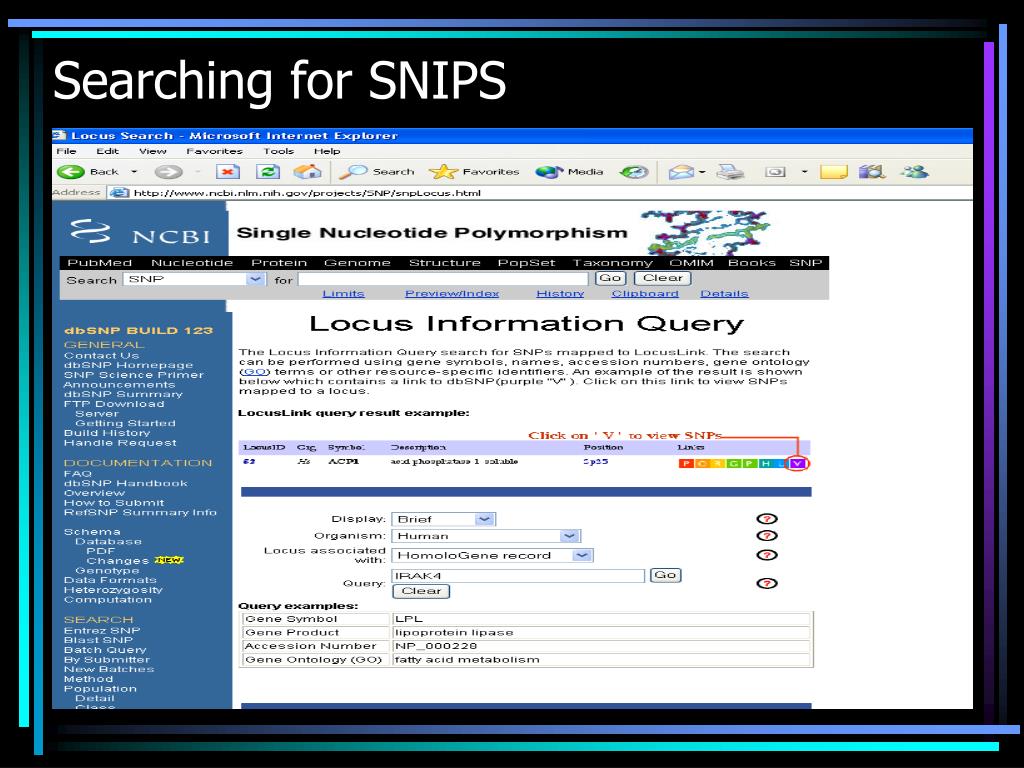Screen dimensions: 1024x768
Task: Open the Mail envelope toolbar icon
Action: tap(681, 172)
